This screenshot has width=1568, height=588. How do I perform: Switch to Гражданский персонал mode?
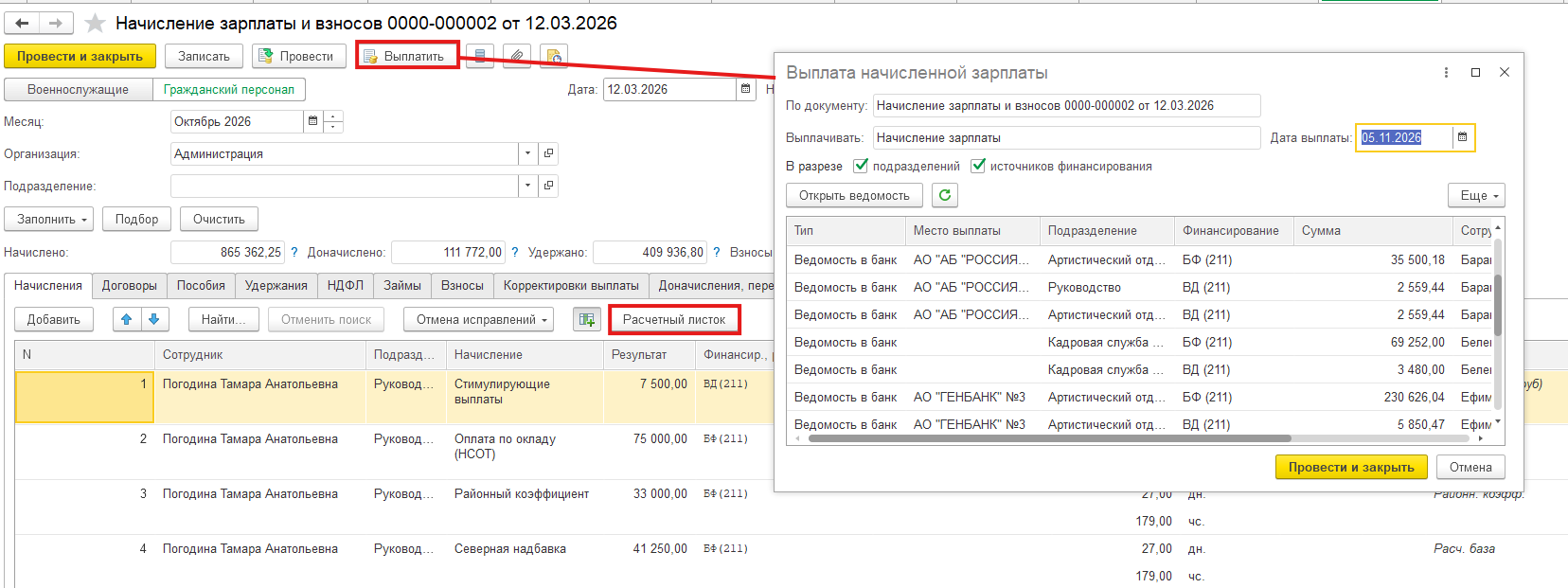click(x=229, y=89)
